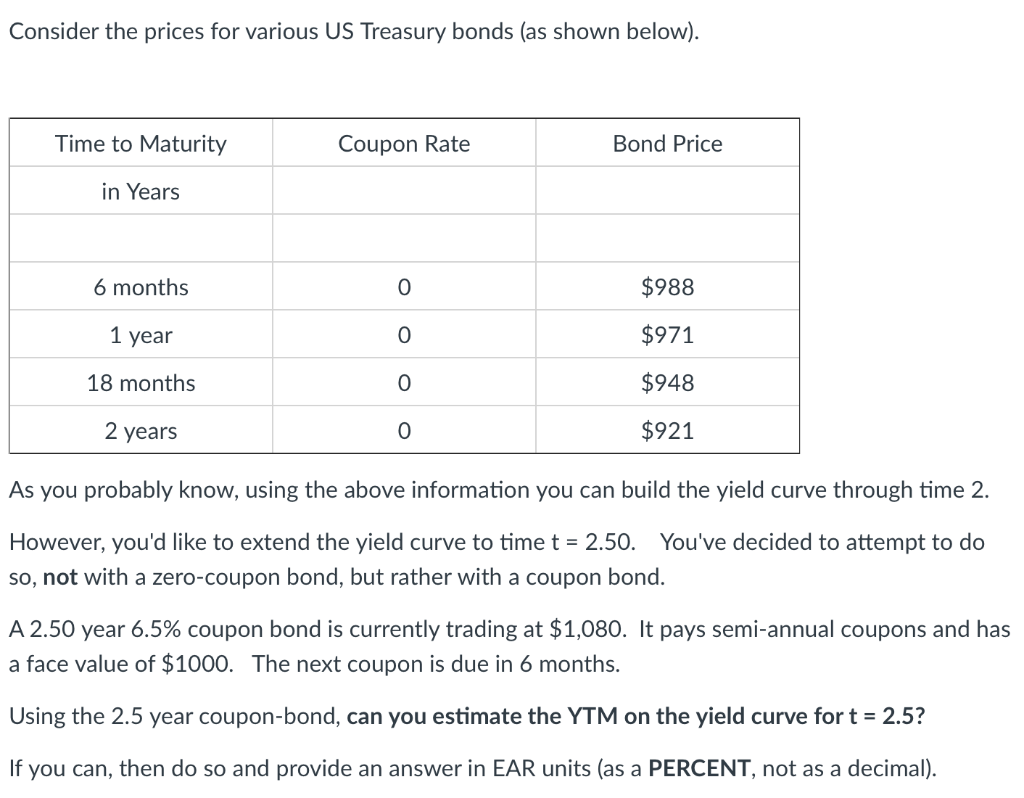Click the bold question about YTM estimate
The image size is (1024, 798).
tap(636, 716)
